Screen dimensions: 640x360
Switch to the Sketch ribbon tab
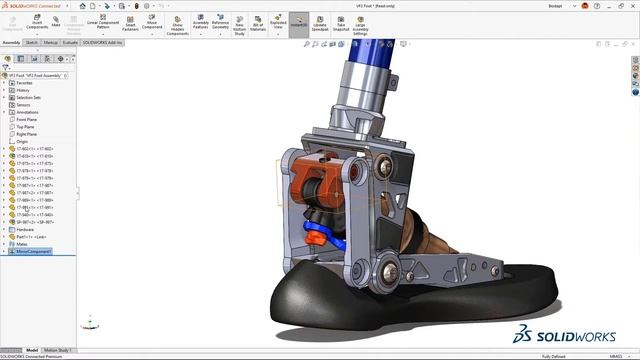[x=31, y=42]
